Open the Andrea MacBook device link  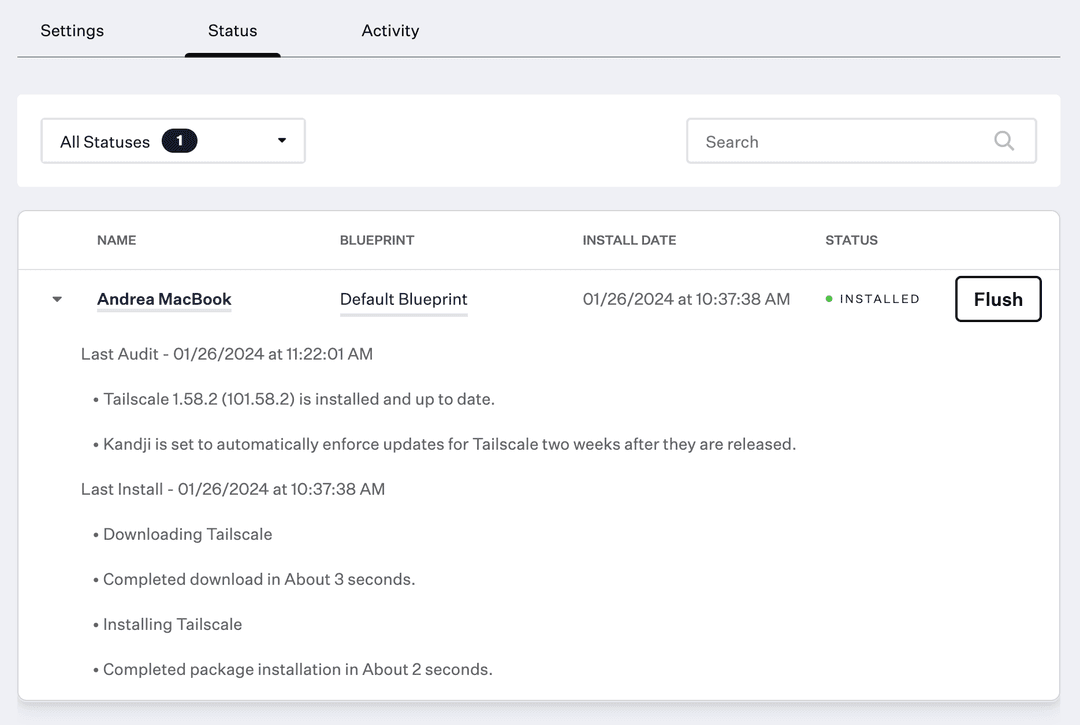(x=163, y=298)
